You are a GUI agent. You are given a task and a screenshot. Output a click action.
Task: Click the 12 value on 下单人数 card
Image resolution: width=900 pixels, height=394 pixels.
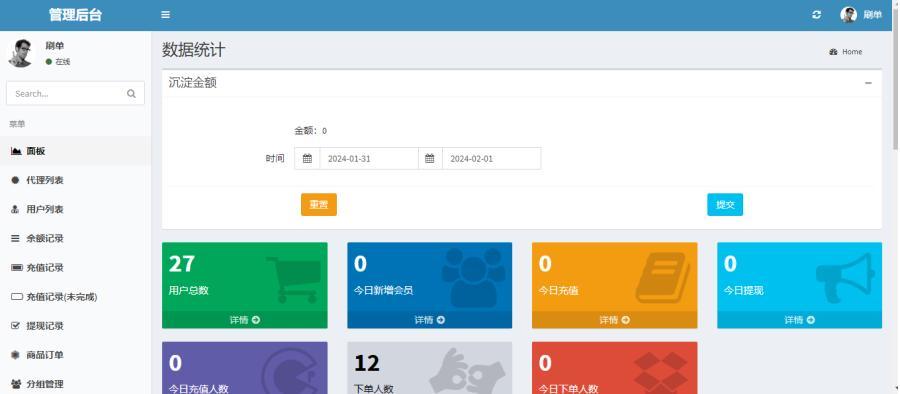tap(367, 363)
